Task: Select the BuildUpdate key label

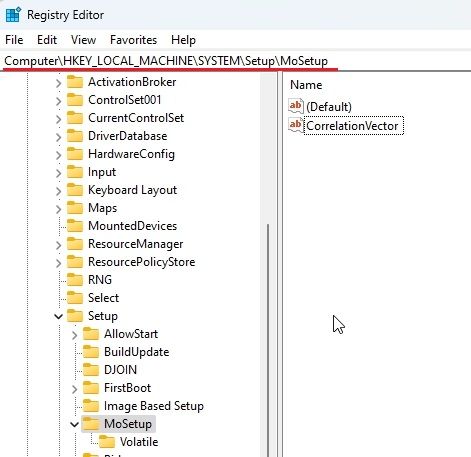Action: point(137,352)
